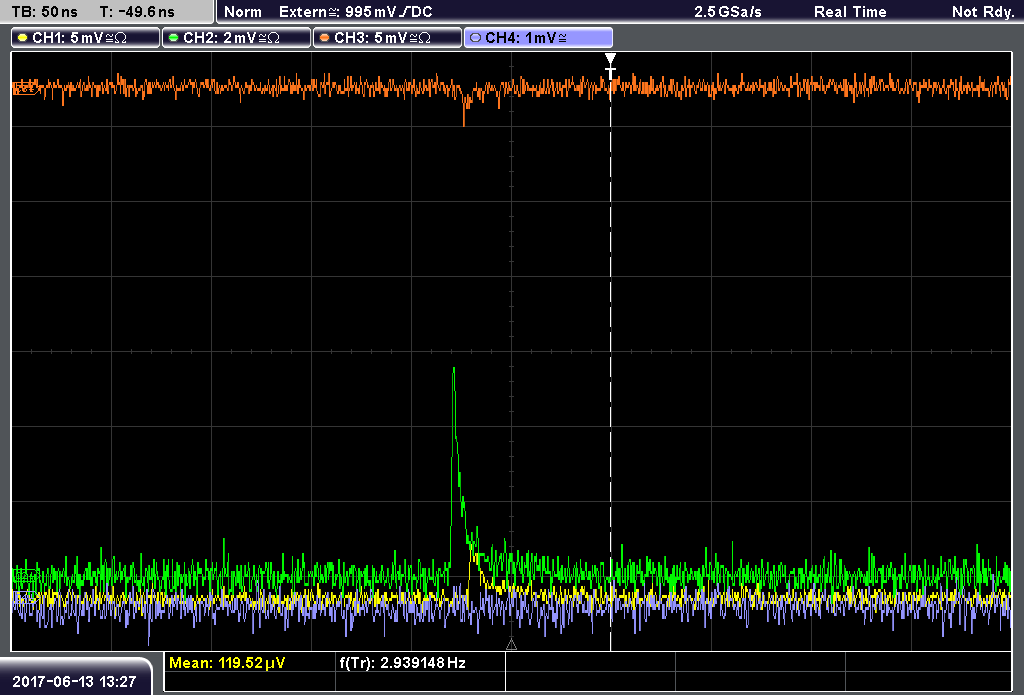Viewport: 1024px width, 695px height.
Task: Click the yellow CH1 color dot
Action: (x=23, y=38)
